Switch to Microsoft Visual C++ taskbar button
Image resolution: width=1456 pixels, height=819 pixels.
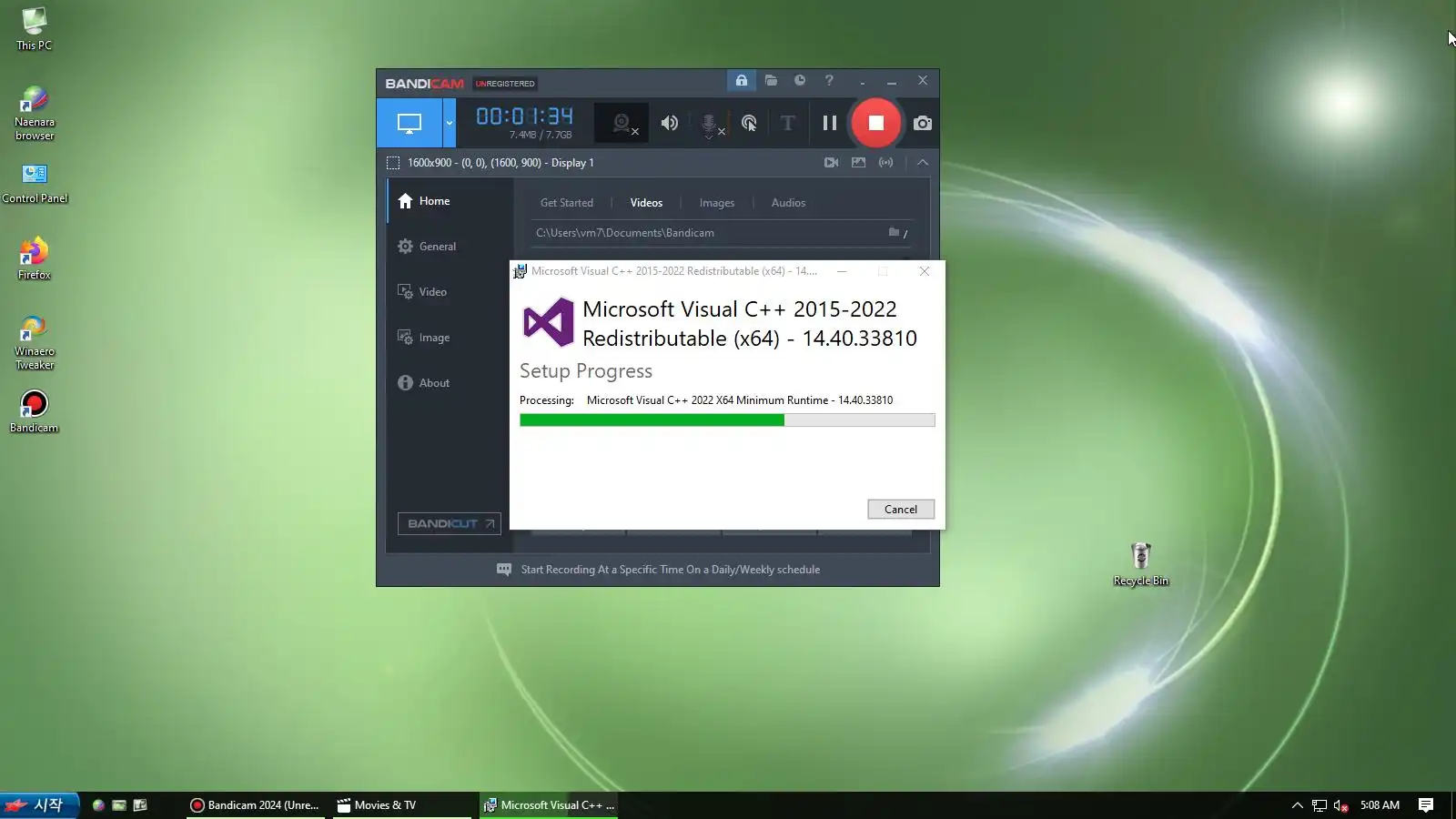549,805
